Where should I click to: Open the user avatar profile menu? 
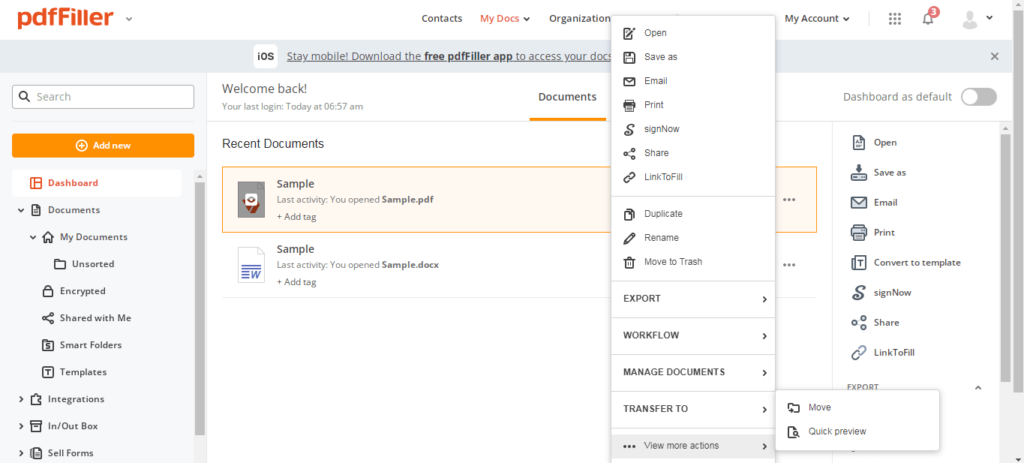coord(977,19)
